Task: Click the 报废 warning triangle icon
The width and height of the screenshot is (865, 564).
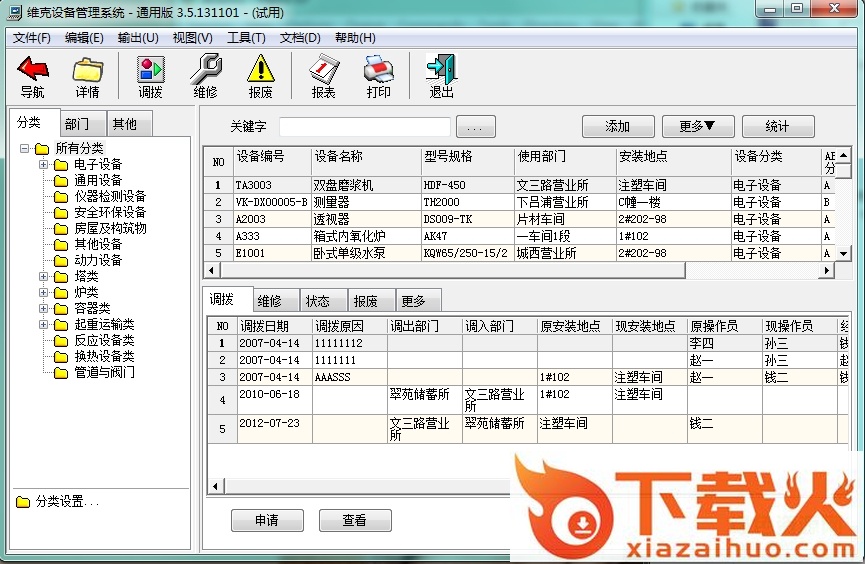Action: coord(260,70)
